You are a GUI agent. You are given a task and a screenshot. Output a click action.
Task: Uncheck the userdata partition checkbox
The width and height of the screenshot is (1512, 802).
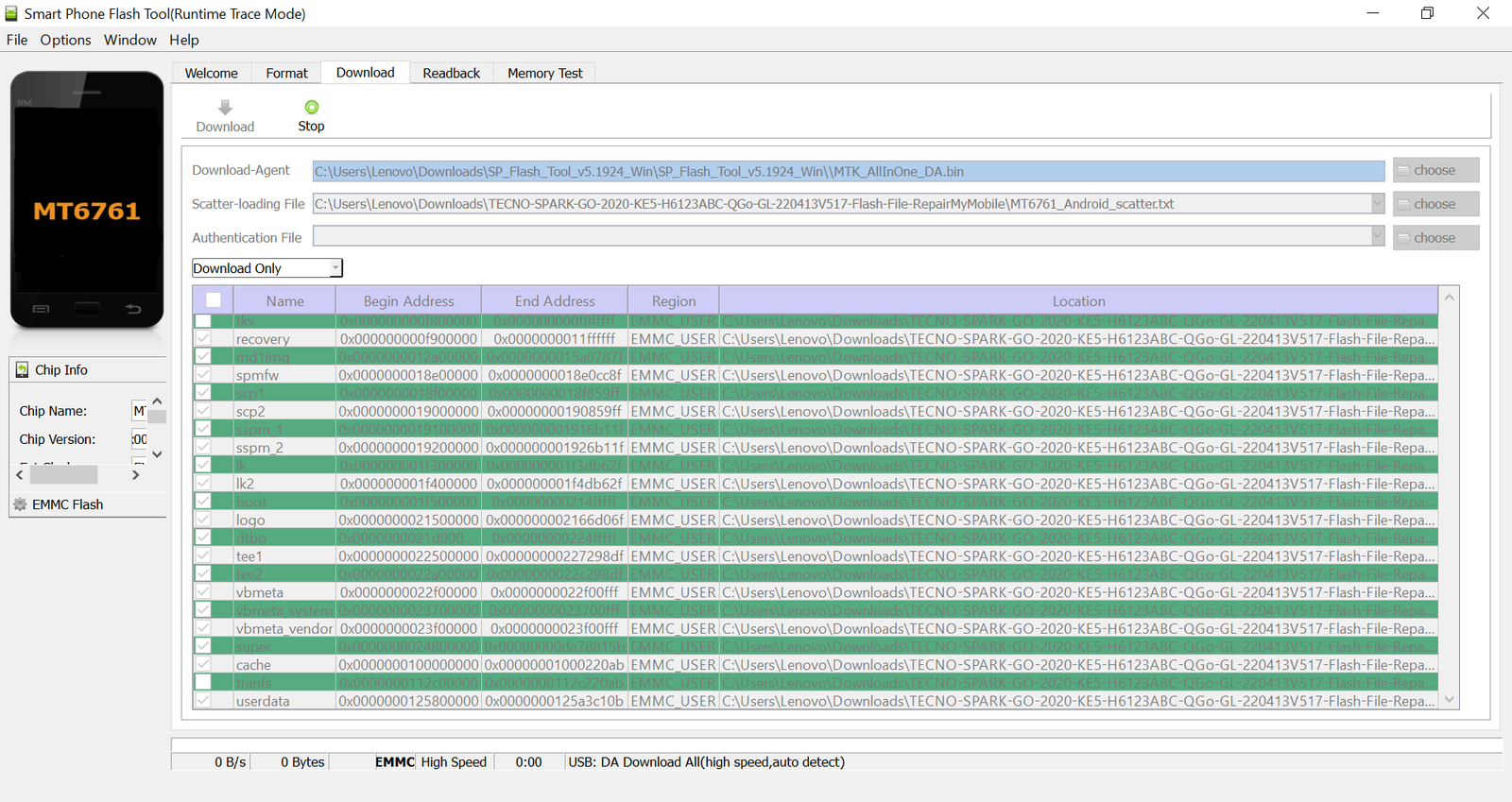click(x=203, y=701)
